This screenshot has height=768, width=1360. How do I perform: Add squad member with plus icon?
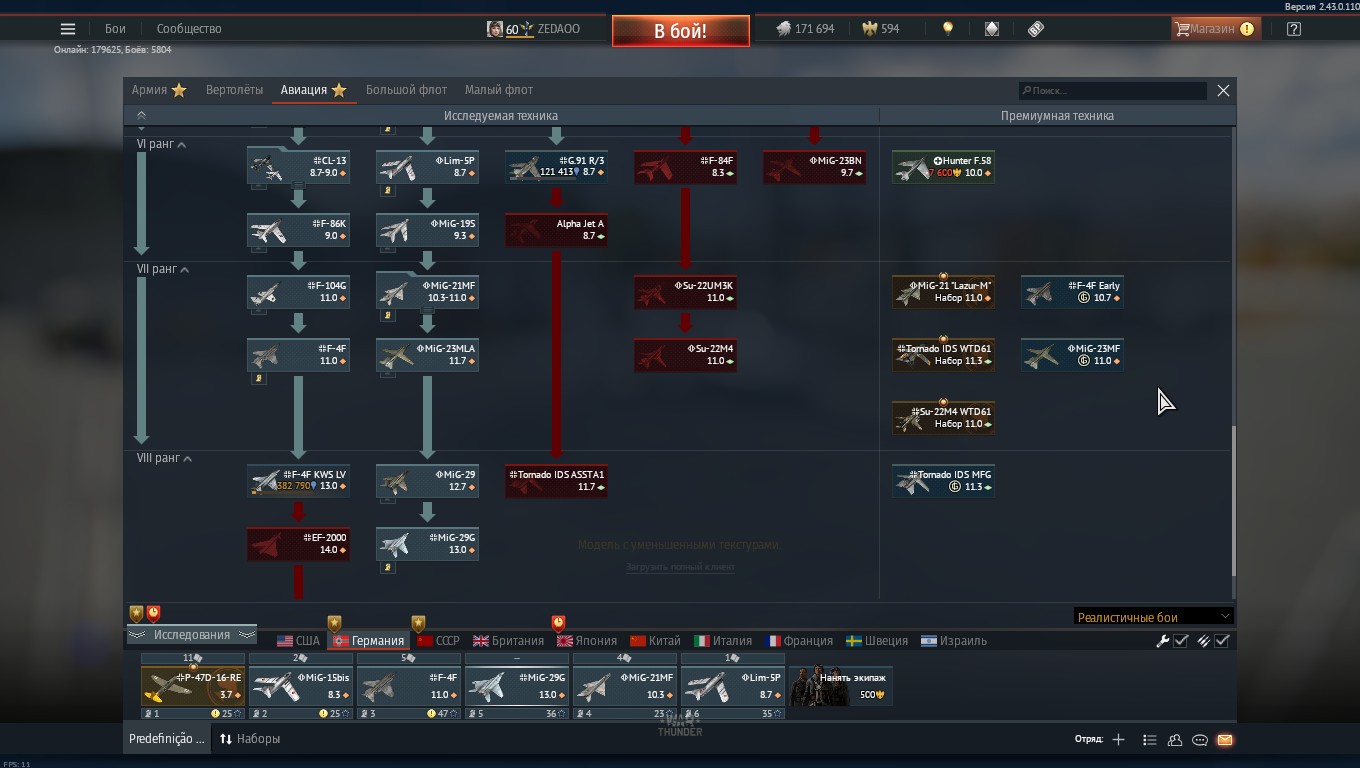click(1118, 740)
